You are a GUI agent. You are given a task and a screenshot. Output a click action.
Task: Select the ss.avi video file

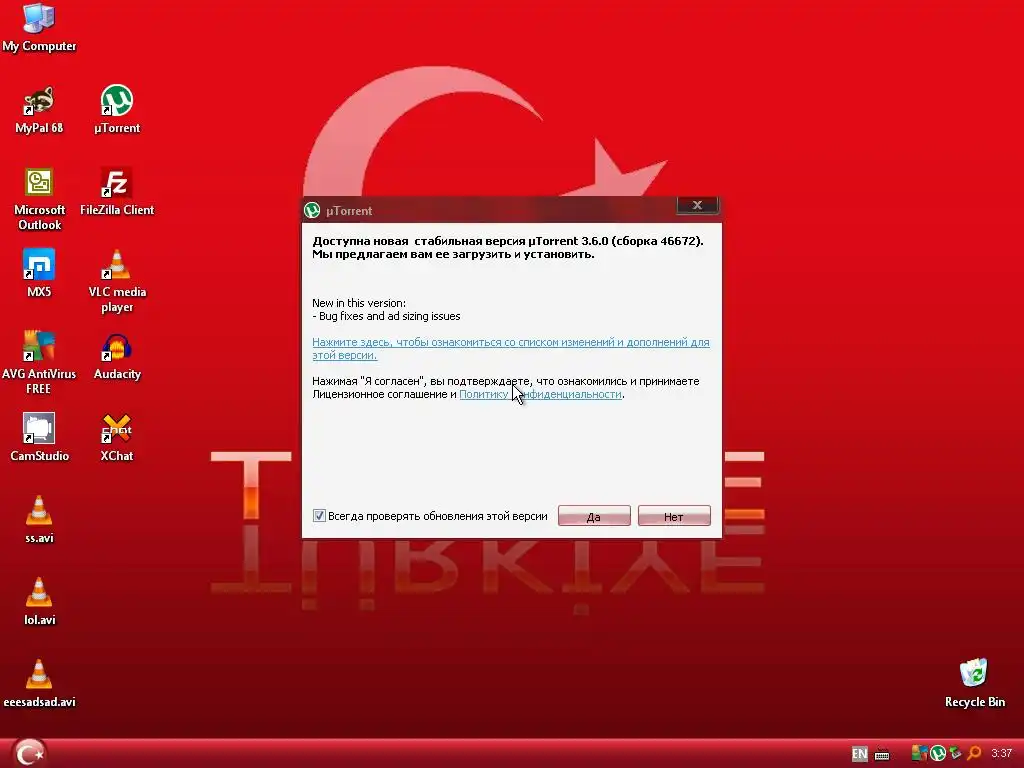click(39, 520)
